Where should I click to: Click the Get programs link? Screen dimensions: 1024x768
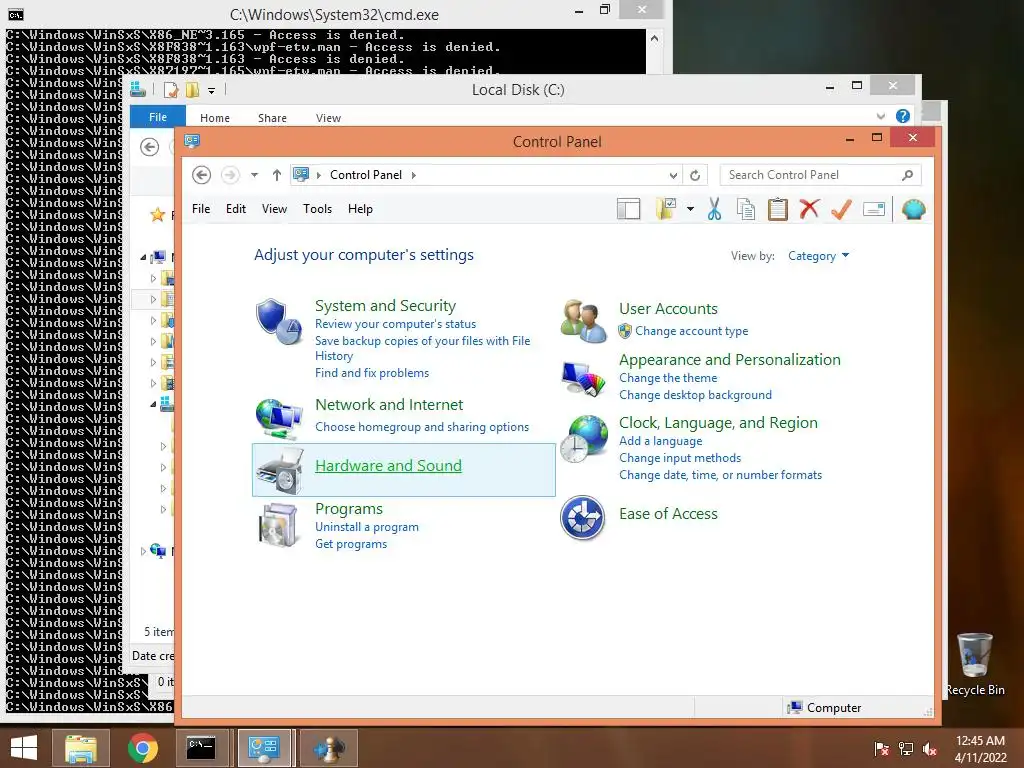pos(351,544)
